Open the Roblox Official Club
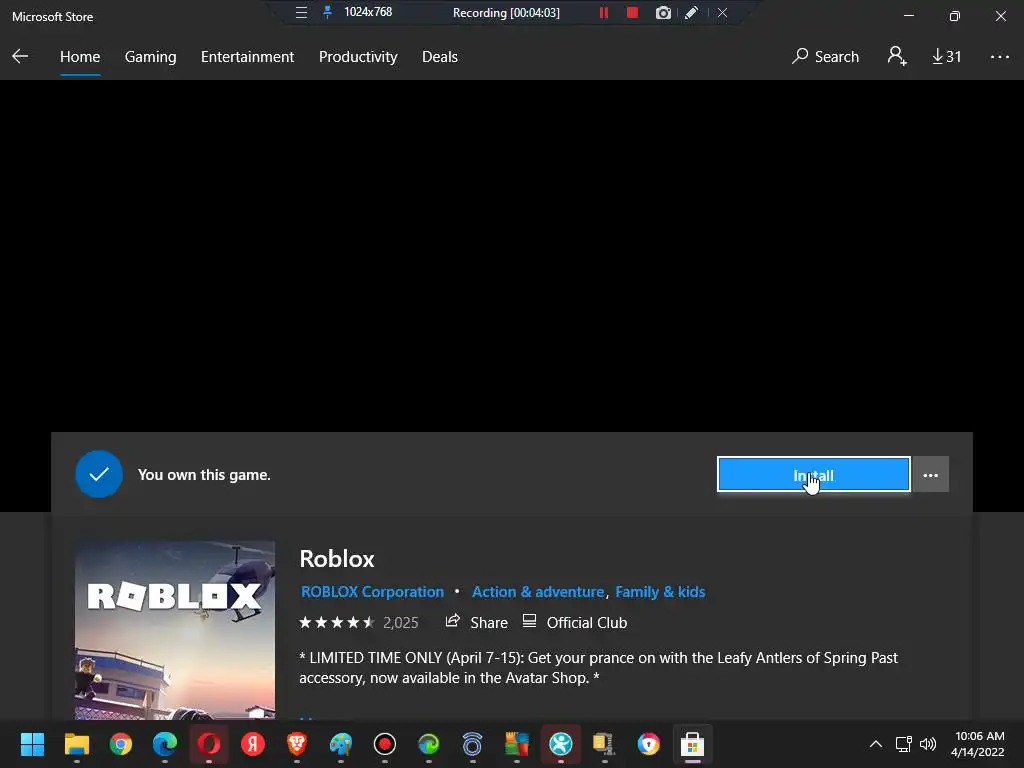Image resolution: width=1024 pixels, height=768 pixels. pos(575,622)
